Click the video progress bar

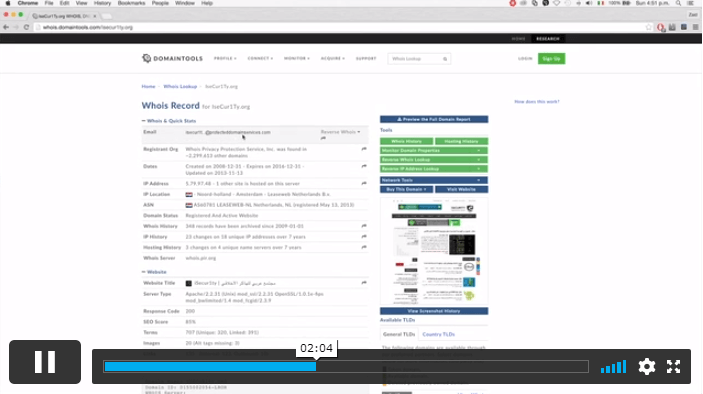(x=346, y=367)
